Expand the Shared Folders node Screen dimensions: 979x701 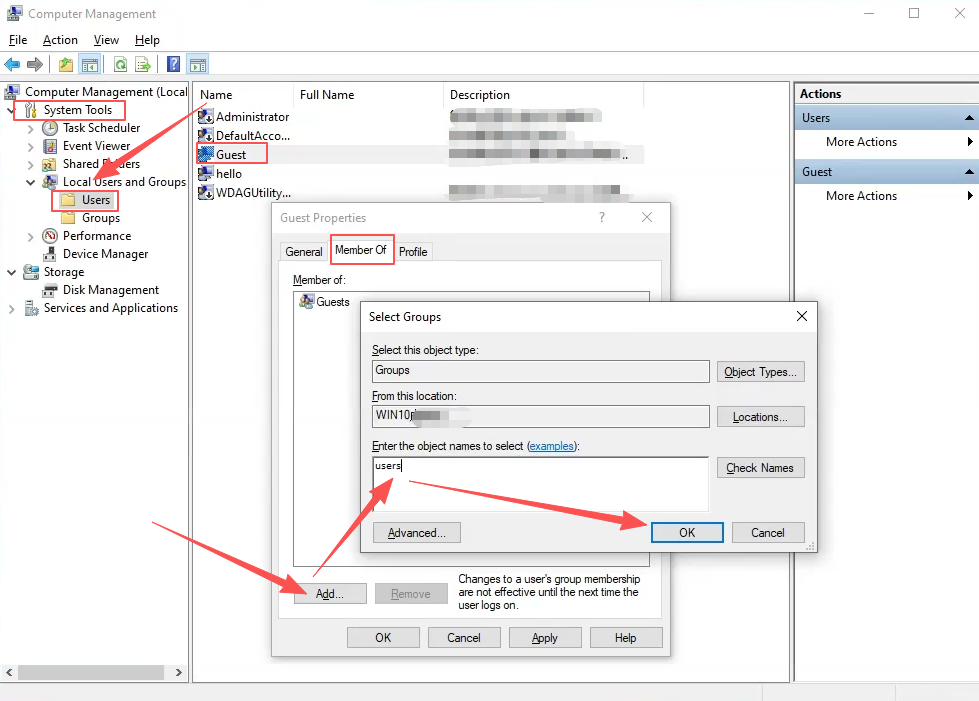[x=31, y=165]
